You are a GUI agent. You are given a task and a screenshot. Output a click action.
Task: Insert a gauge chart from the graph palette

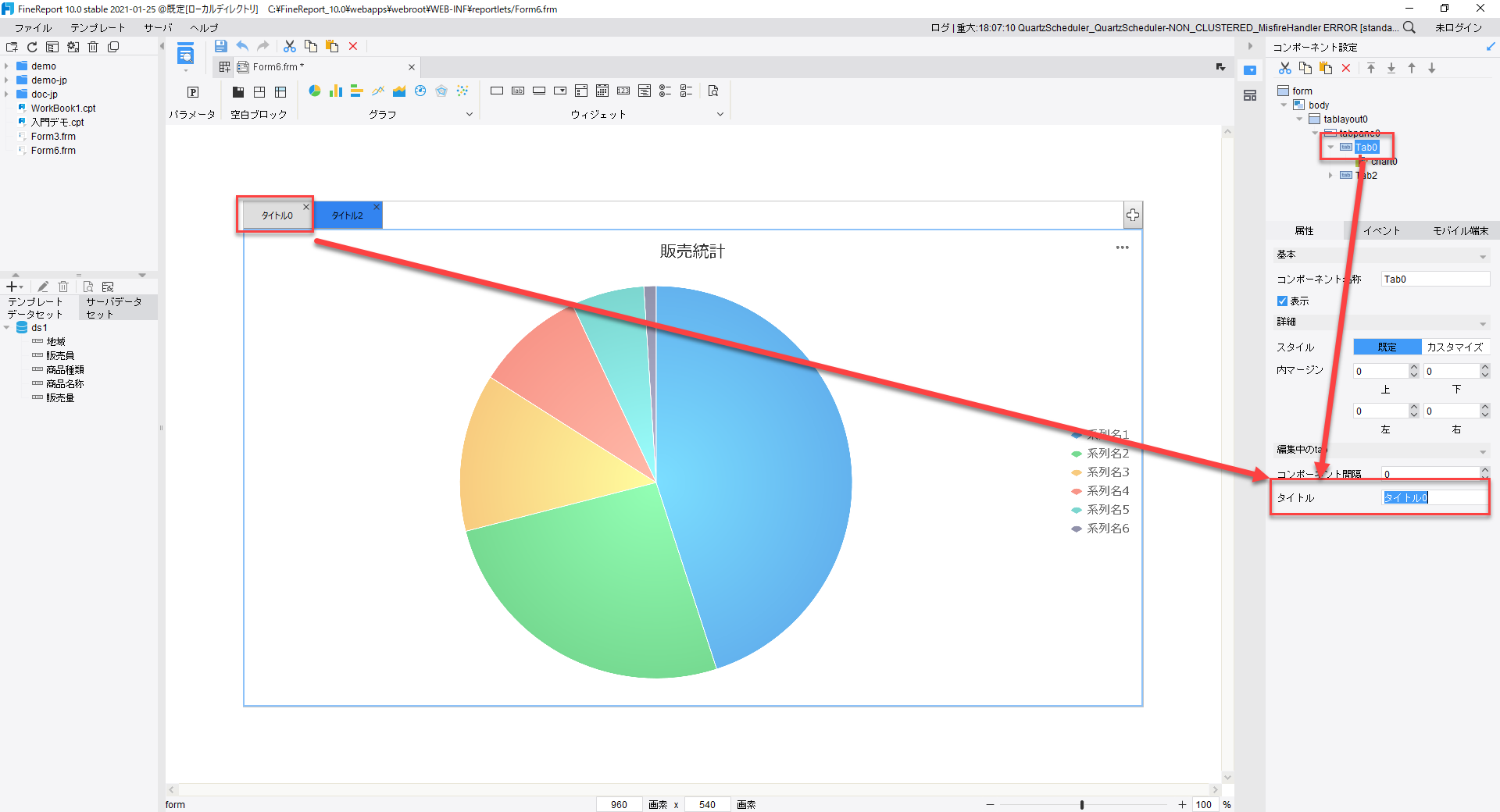[420, 91]
